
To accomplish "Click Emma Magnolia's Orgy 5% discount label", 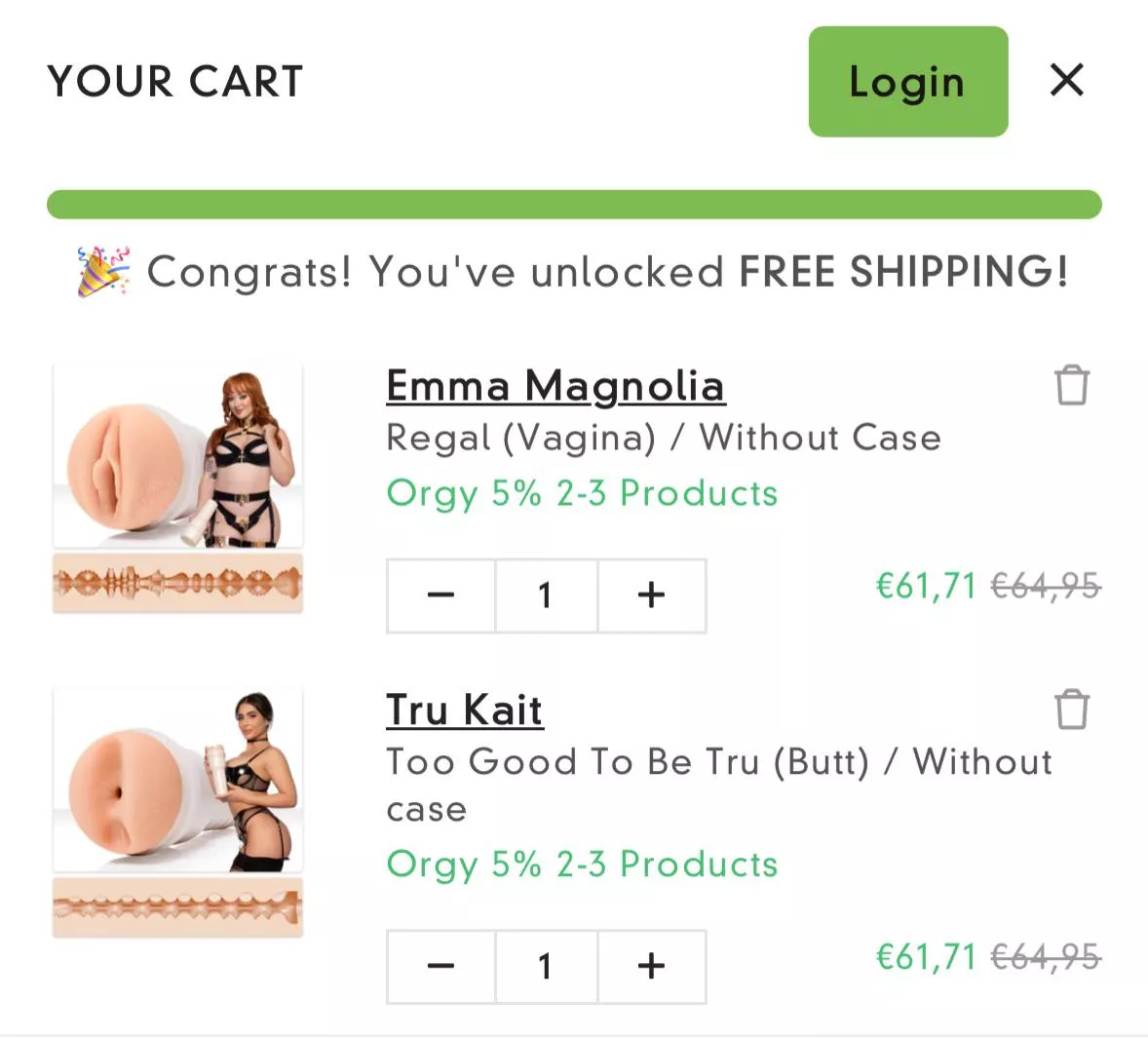I will [582, 493].
